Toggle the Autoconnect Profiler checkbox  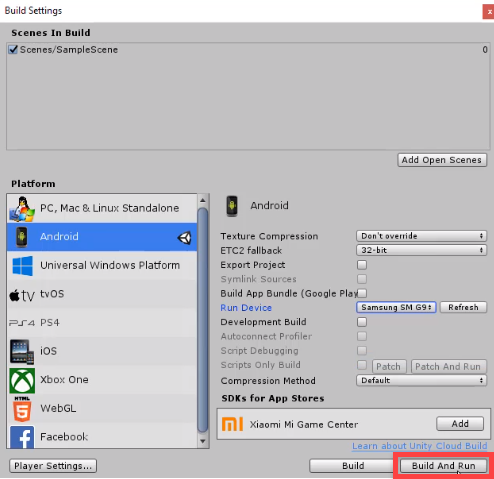pyautogui.click(x=362, y=336)
